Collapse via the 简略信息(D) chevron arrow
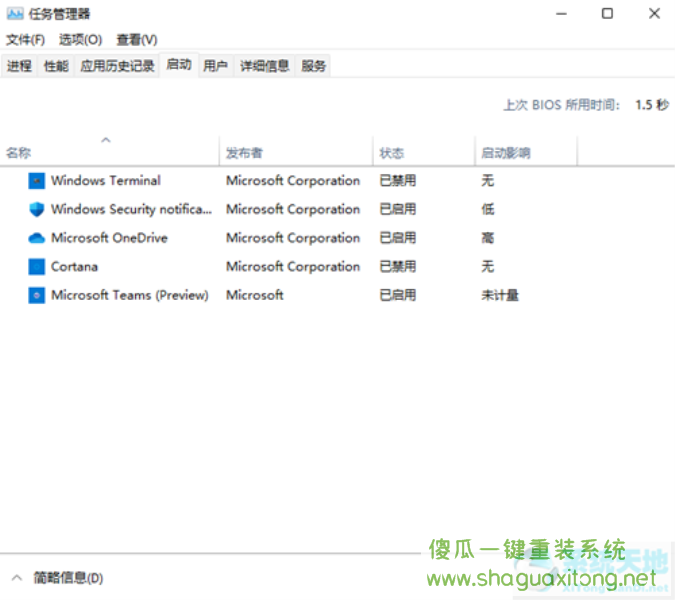Viewport: 675px width, 600px height. [17, 578]
